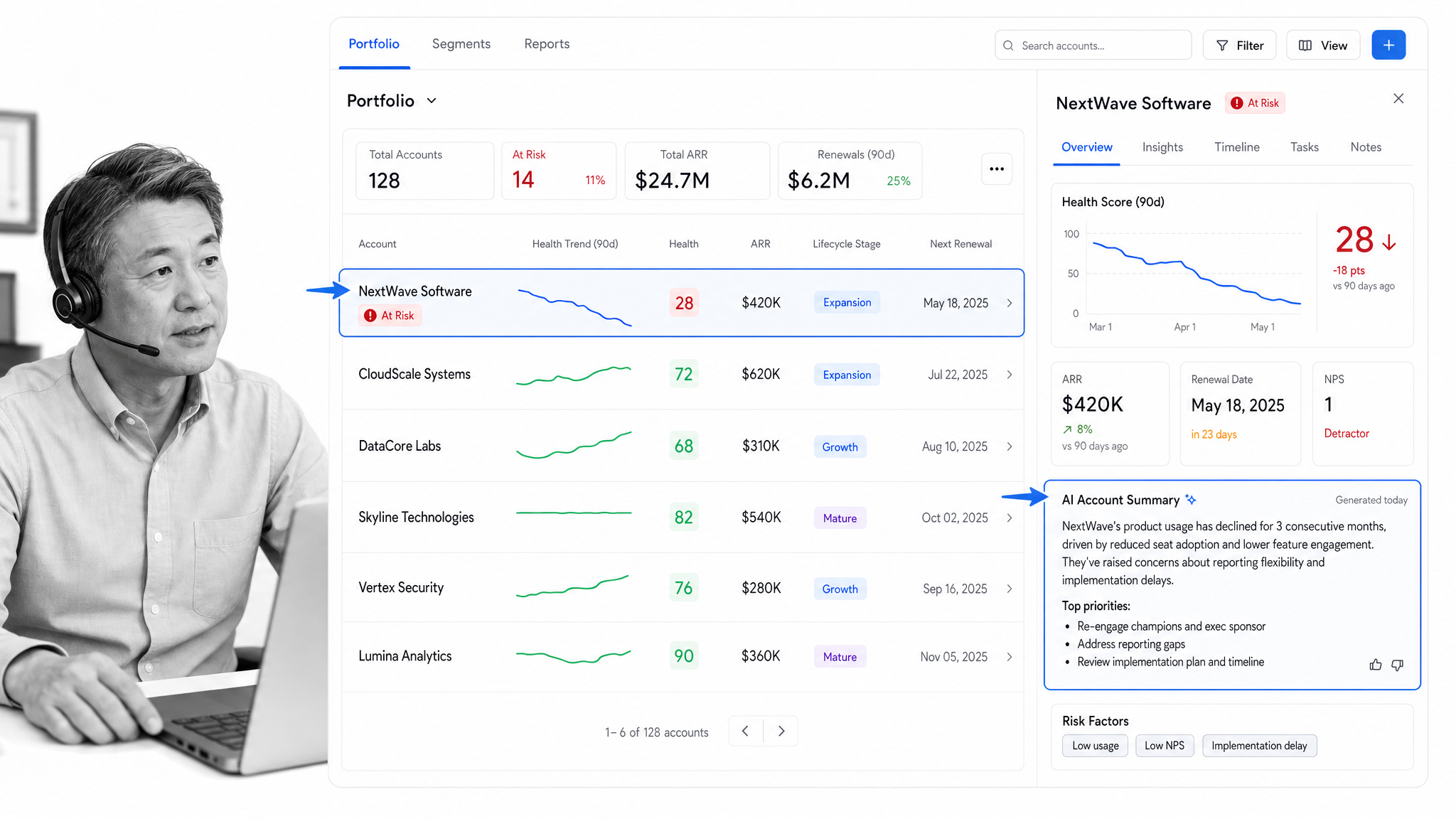Select the Lumina Analytics account name
1456x819 pixels.
click(405, 655)
